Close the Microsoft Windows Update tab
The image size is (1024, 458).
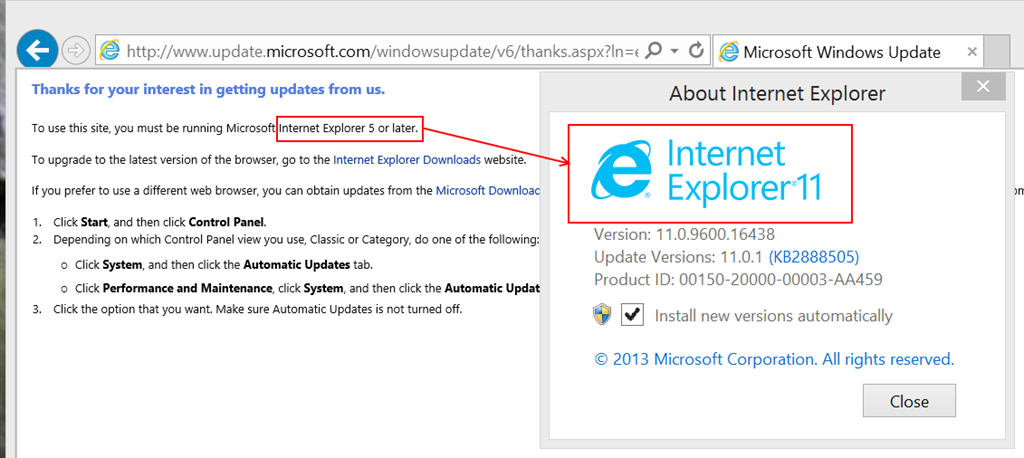tap(971, 52)
